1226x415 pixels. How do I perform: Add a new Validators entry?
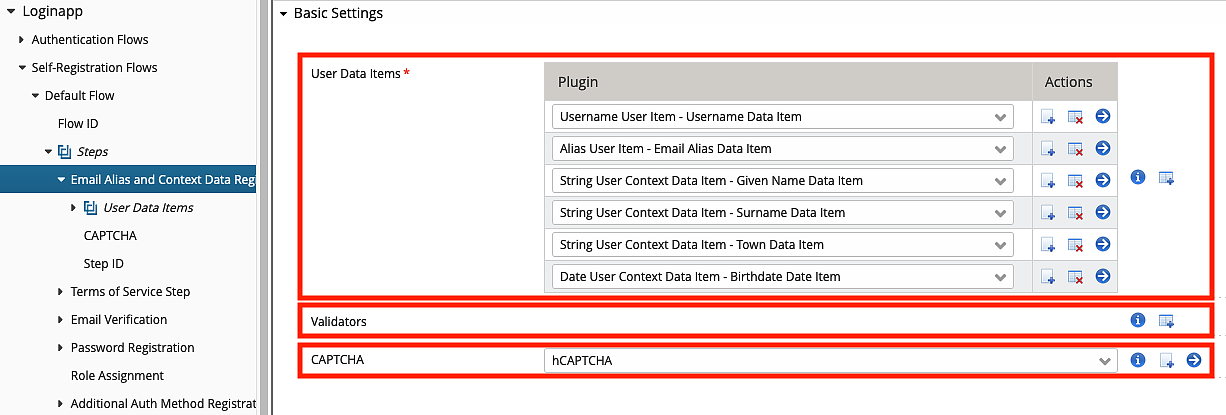1166,321
